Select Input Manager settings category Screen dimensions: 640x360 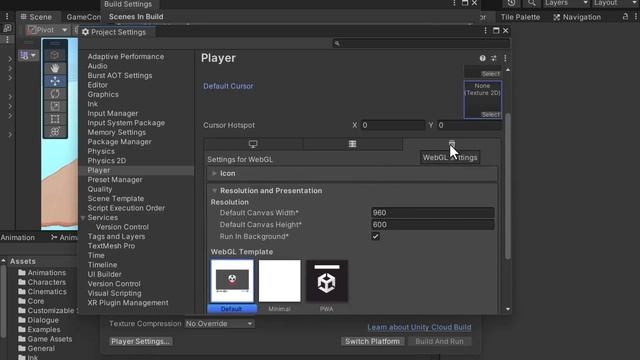[x=113, y=113]
